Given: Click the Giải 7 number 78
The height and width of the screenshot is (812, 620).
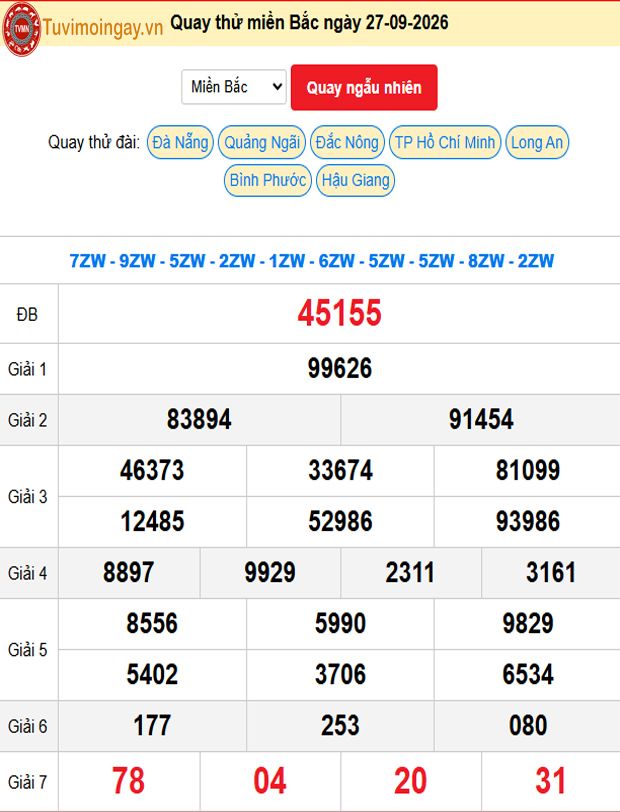Looking at the screenshot, I should 128,780.
